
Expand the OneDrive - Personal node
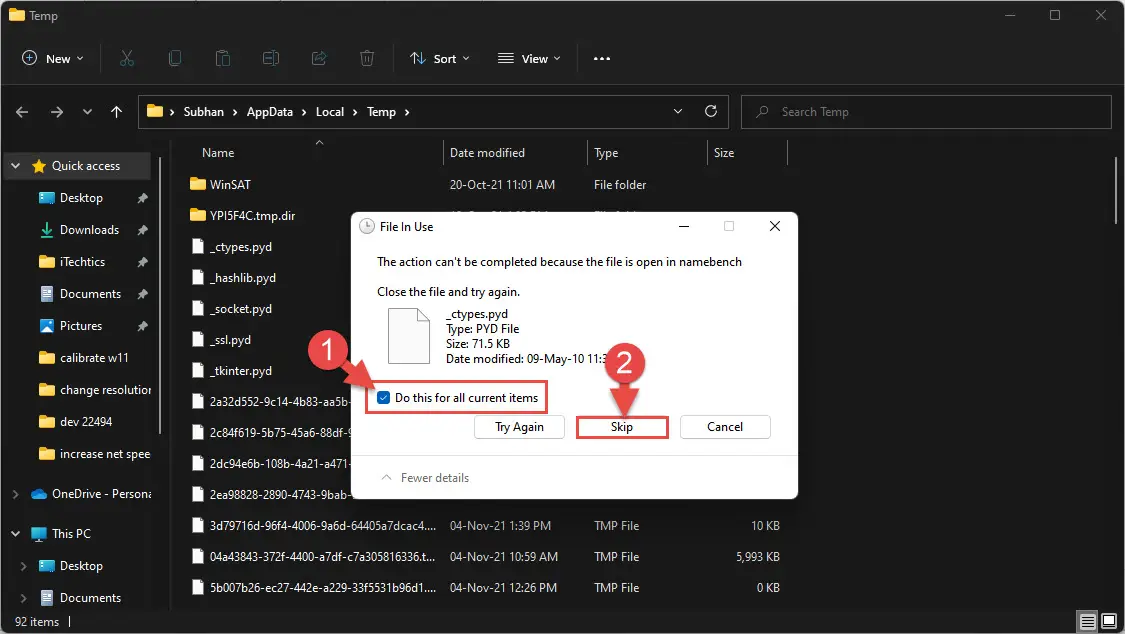[15, 494]
